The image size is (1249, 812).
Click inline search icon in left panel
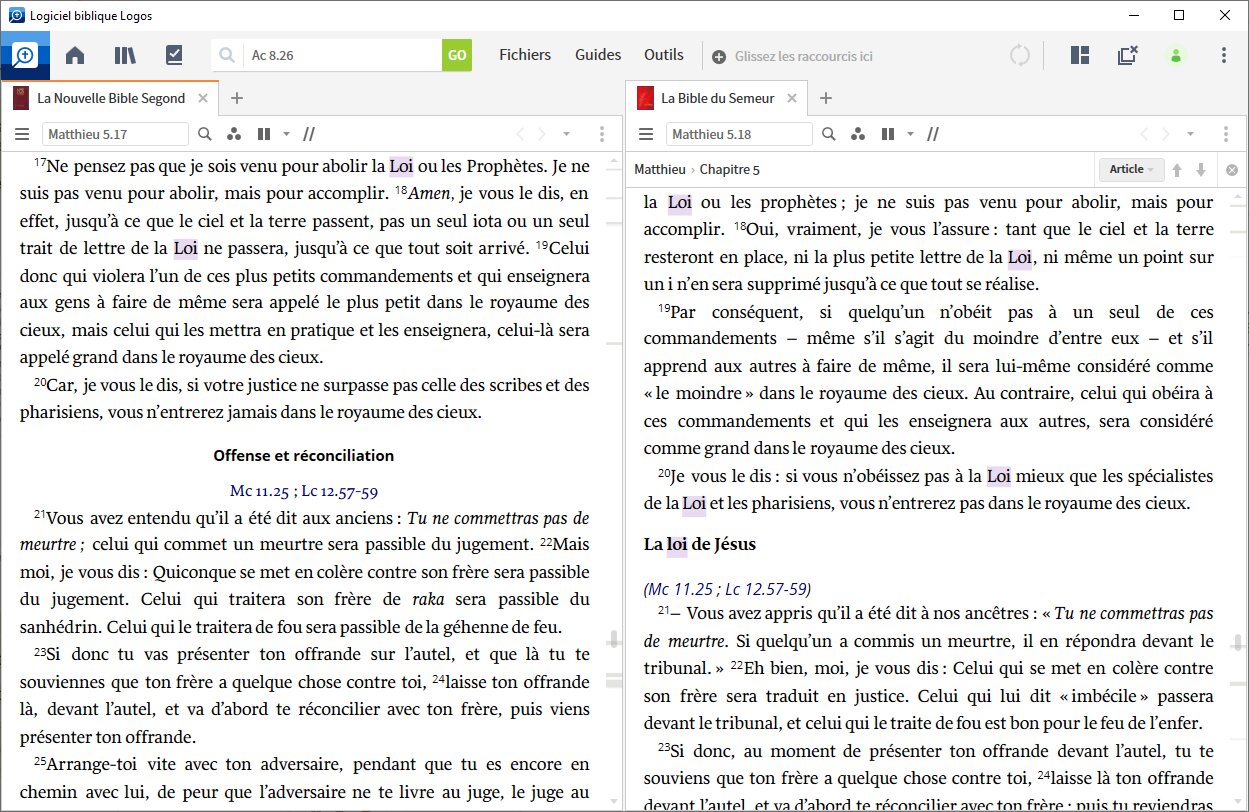[x=205, y=134]
